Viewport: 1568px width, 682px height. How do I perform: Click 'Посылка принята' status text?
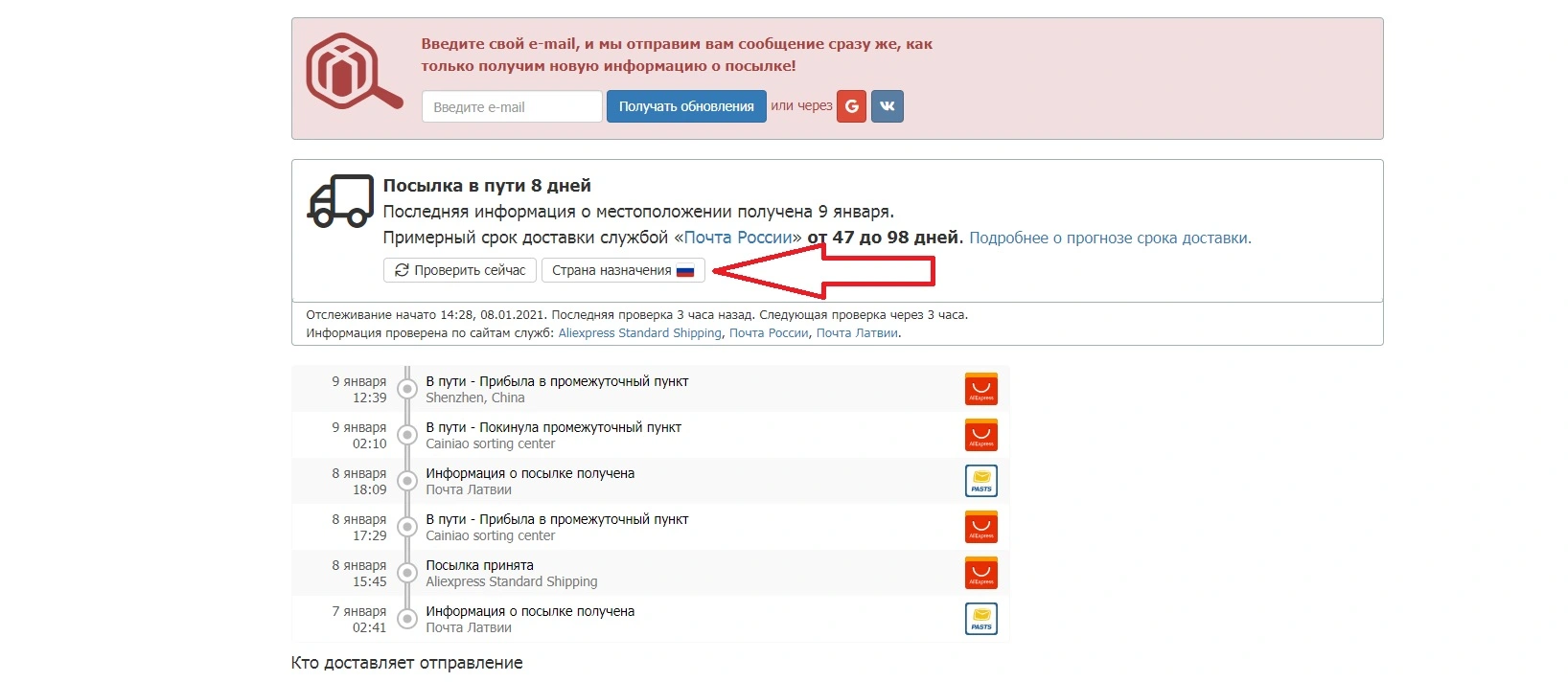(479, 565)
